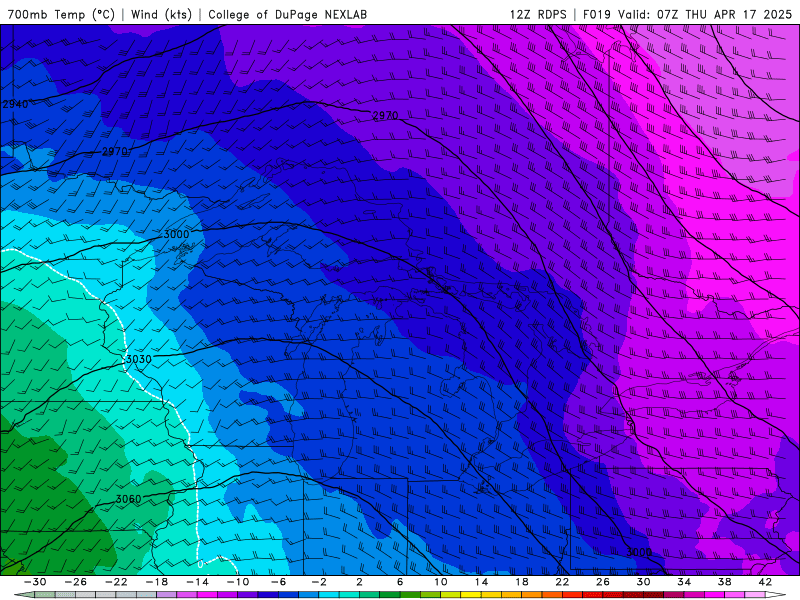Click the 2940 height contour label
This screenshot has height=600, width=800.
point(15,104)
